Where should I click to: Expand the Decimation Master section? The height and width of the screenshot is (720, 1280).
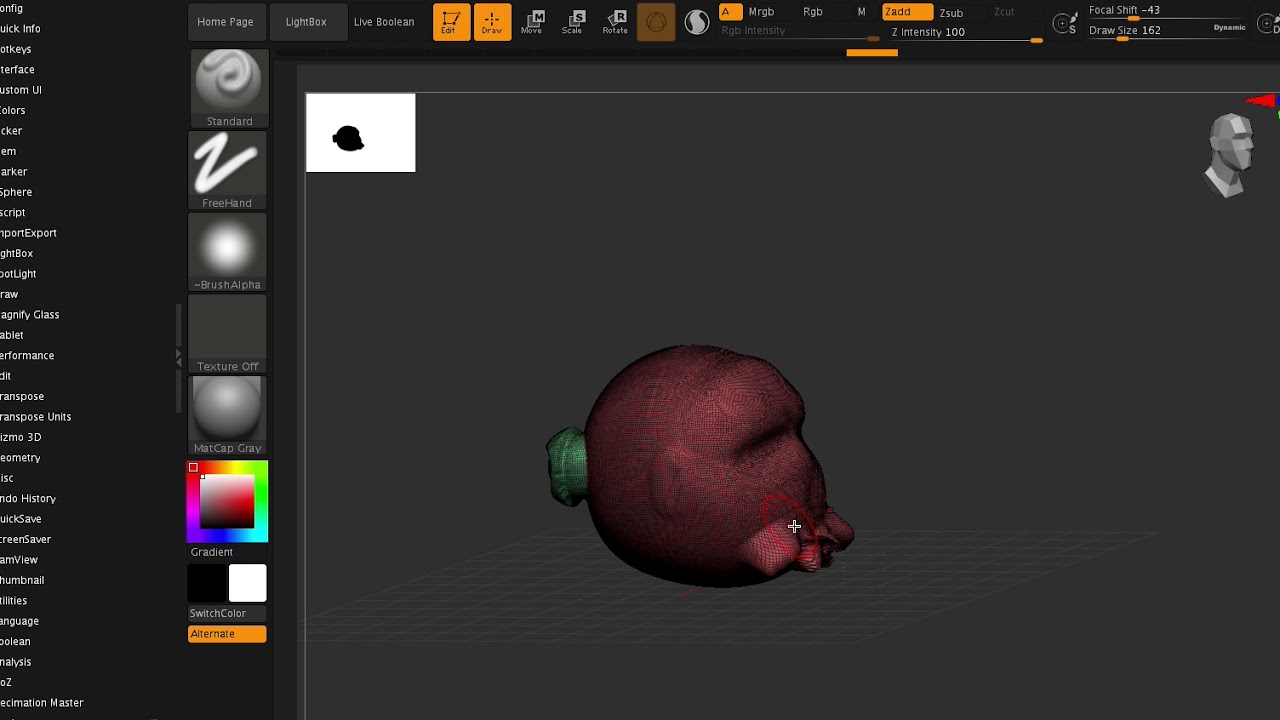[x=42, y=703]
